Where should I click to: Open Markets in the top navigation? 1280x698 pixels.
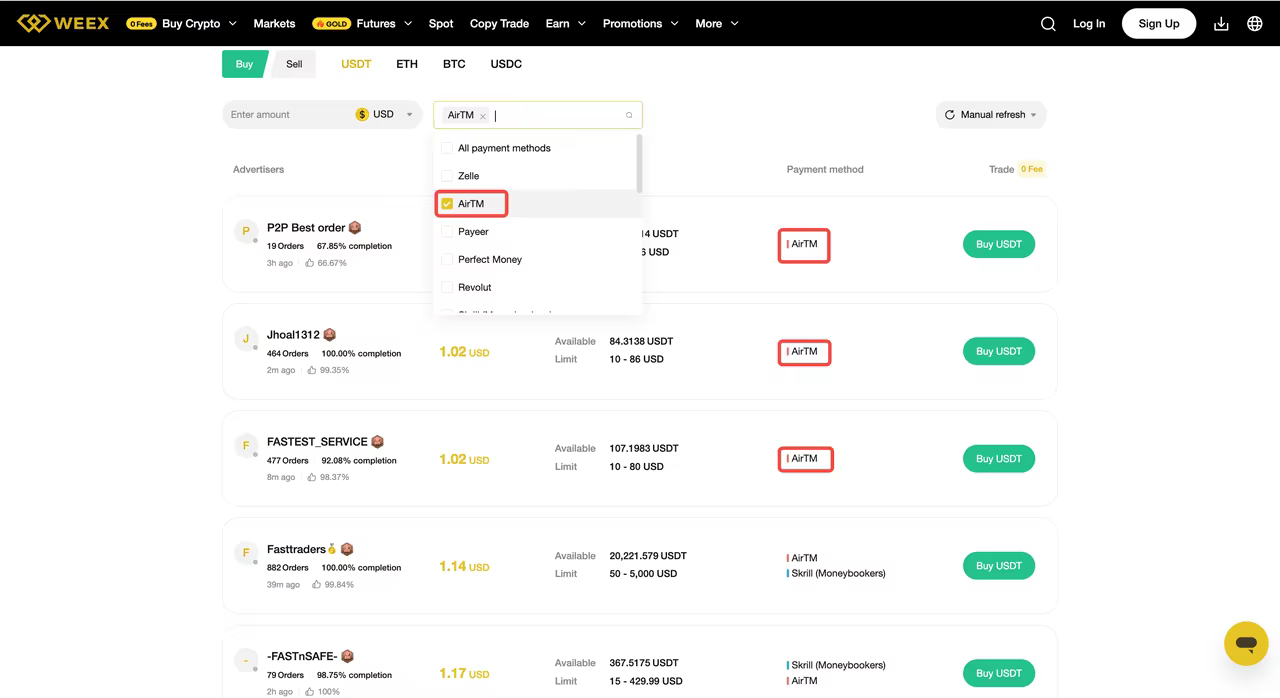point(274,24)
